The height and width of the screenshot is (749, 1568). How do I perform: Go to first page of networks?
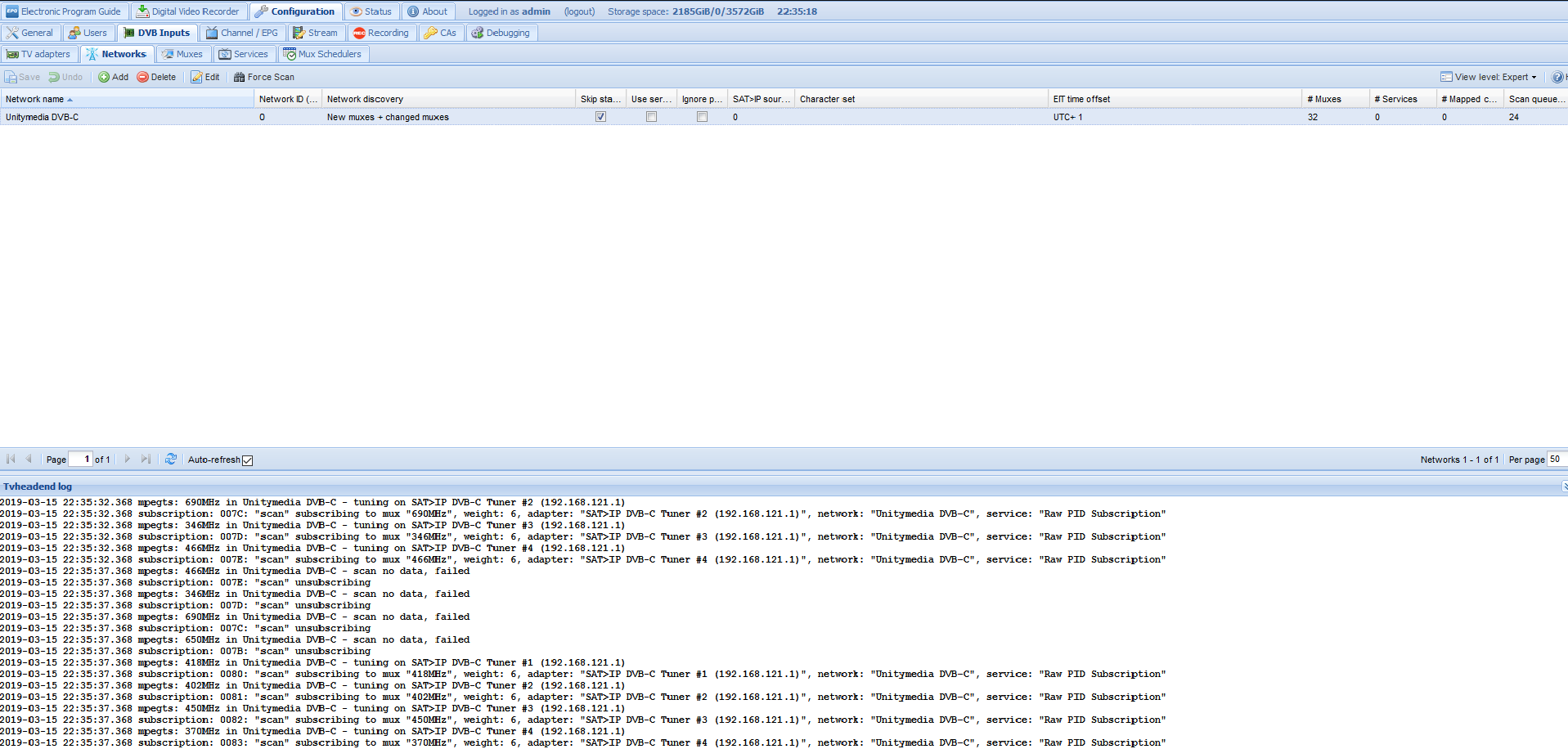click(x=11, y=459)
